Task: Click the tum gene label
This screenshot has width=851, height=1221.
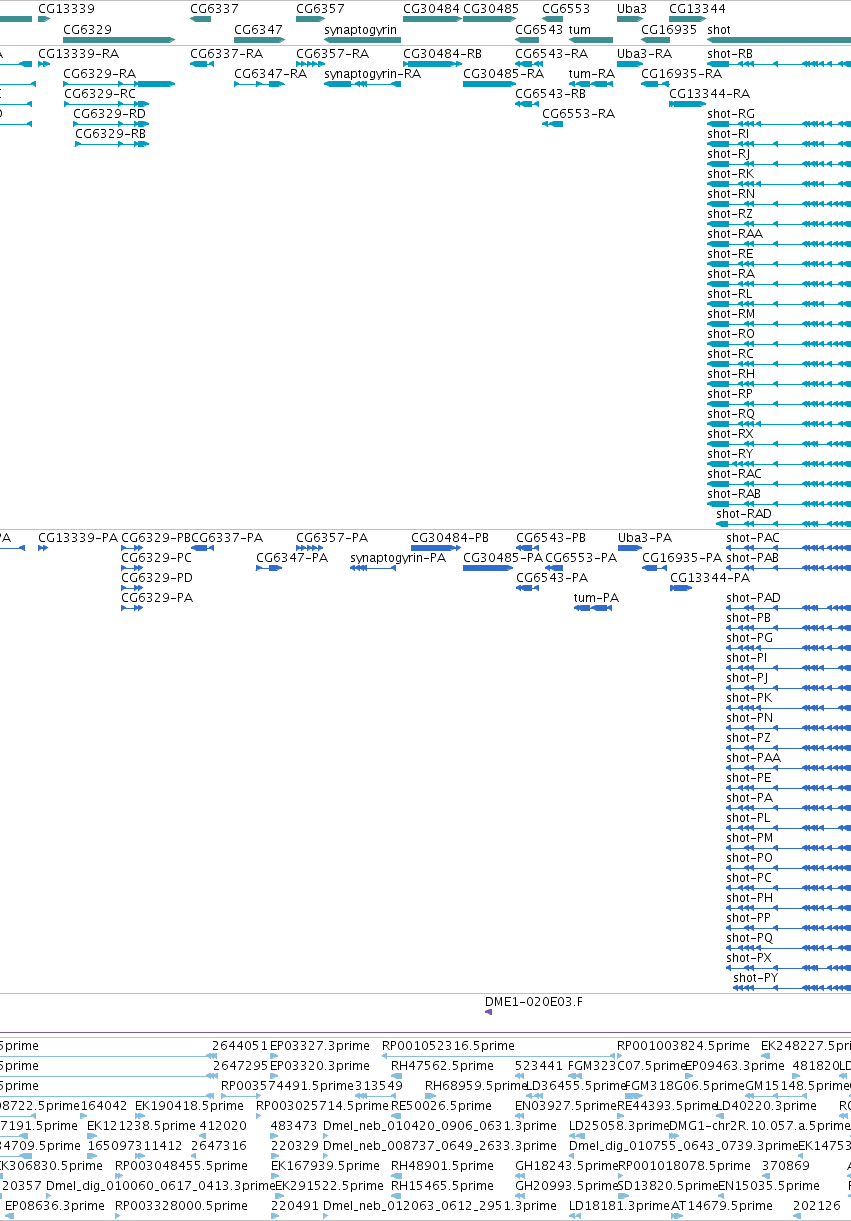Action: pyautogui.click(x=579, y=30)
